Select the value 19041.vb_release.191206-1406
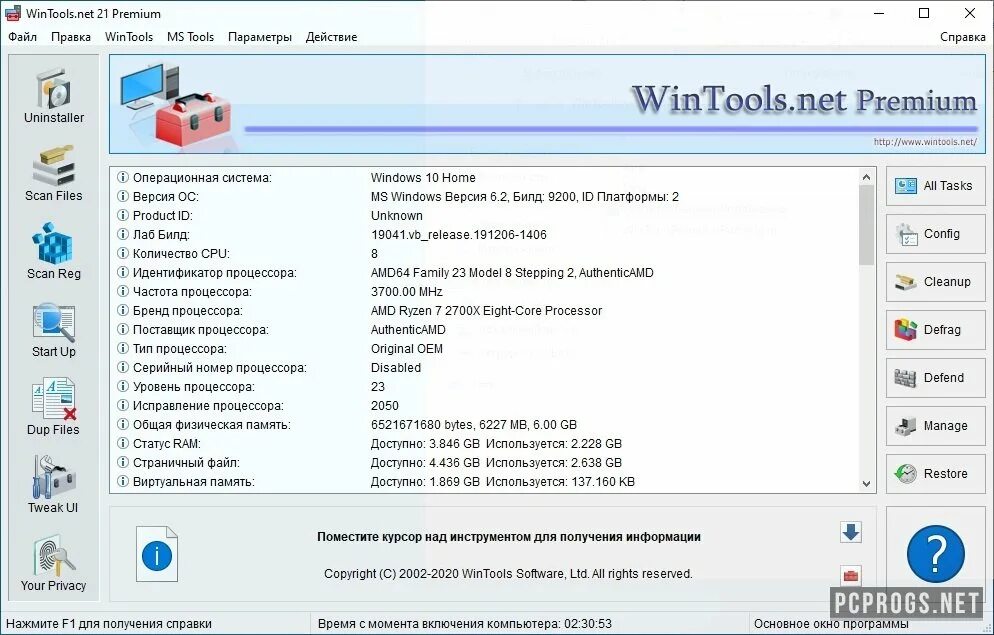Image resolution: width=994 pixels, height=635 pixels. point(458,234)
